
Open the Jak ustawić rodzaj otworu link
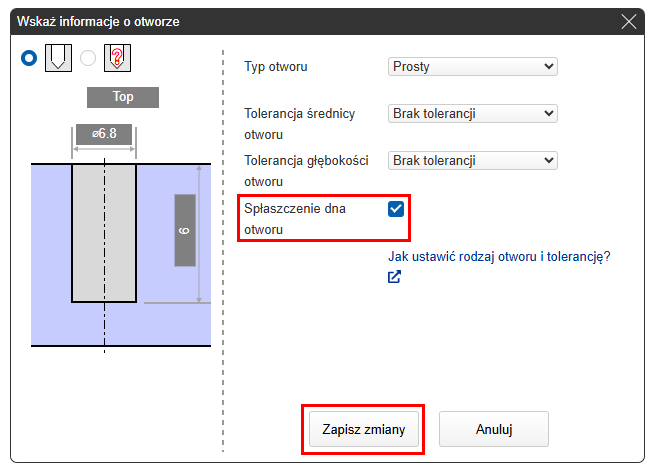[499, 257]
